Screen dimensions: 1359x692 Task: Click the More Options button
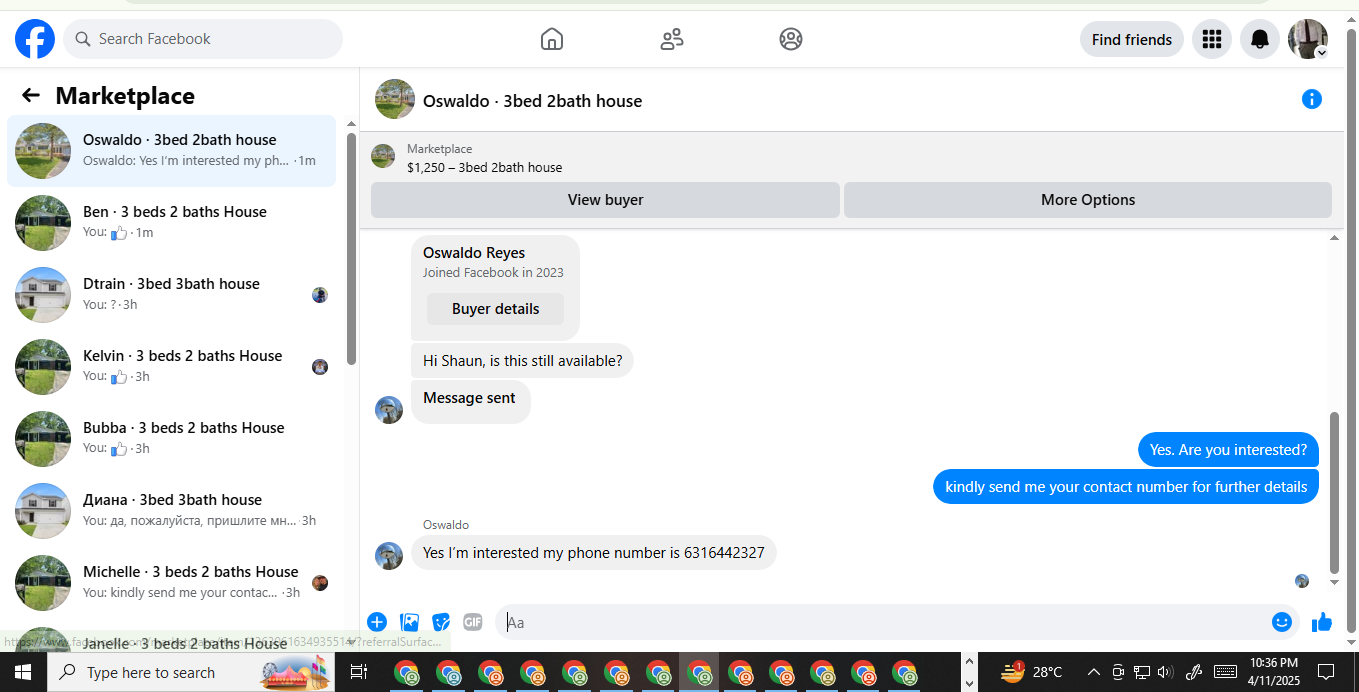point(1088,199)
